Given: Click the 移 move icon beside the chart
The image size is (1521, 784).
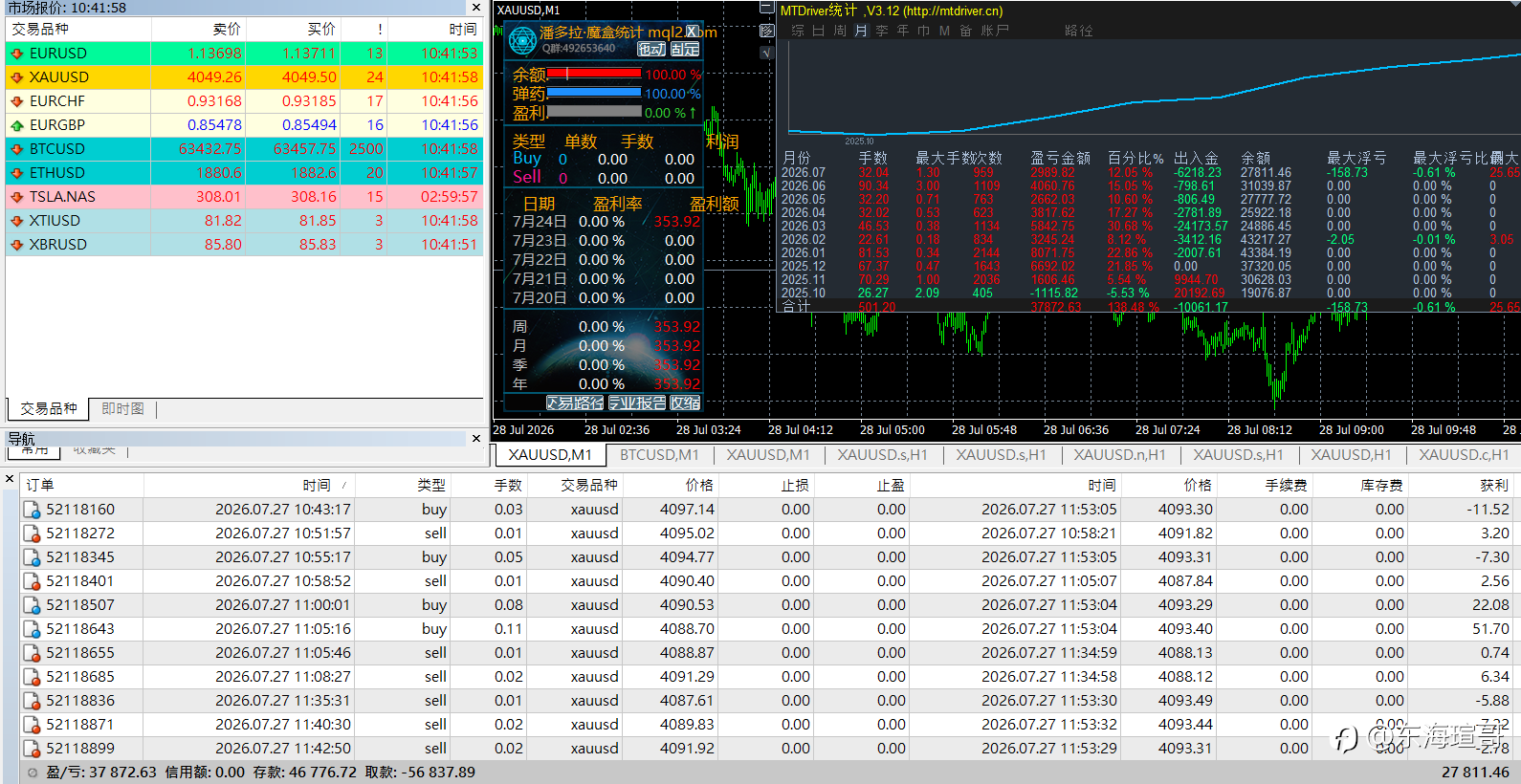Looking at the screenshot, I should 766,31.
